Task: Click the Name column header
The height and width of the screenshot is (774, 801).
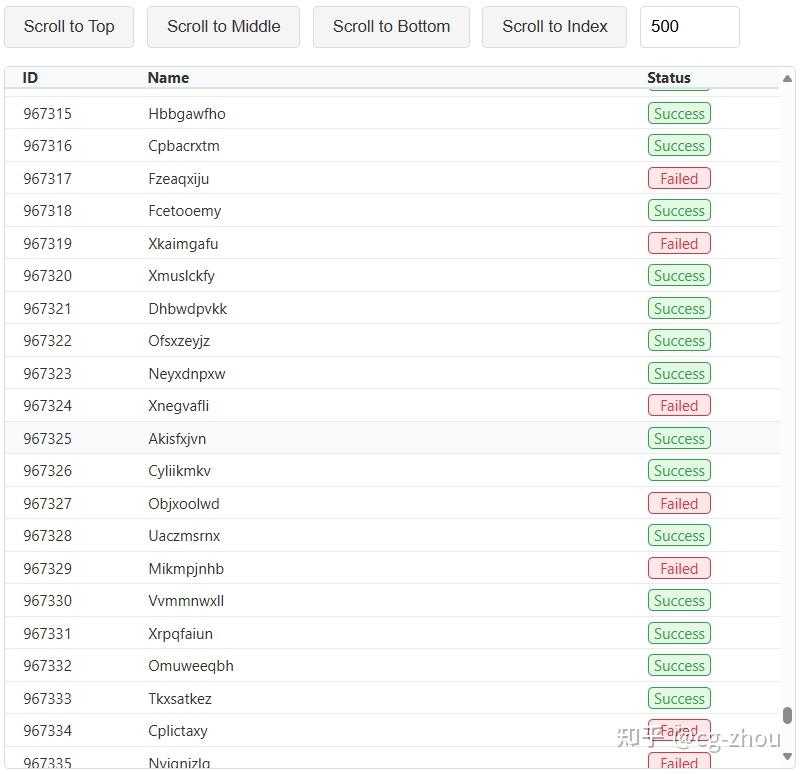Action: coord(168,78)
